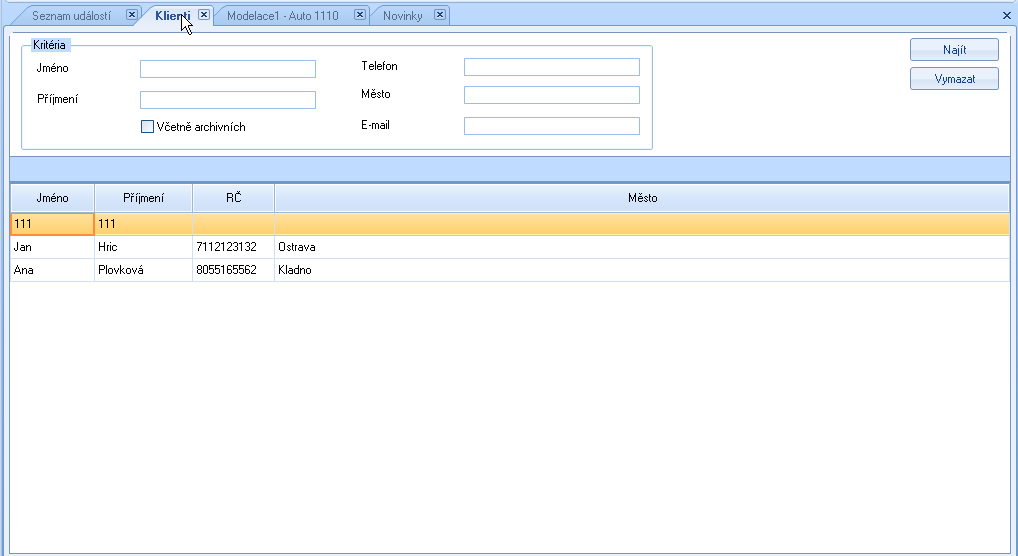The height and width of the screenshot is (556, 1018).
Task: Select the Klienti tab
Action: tap(172, 16)
